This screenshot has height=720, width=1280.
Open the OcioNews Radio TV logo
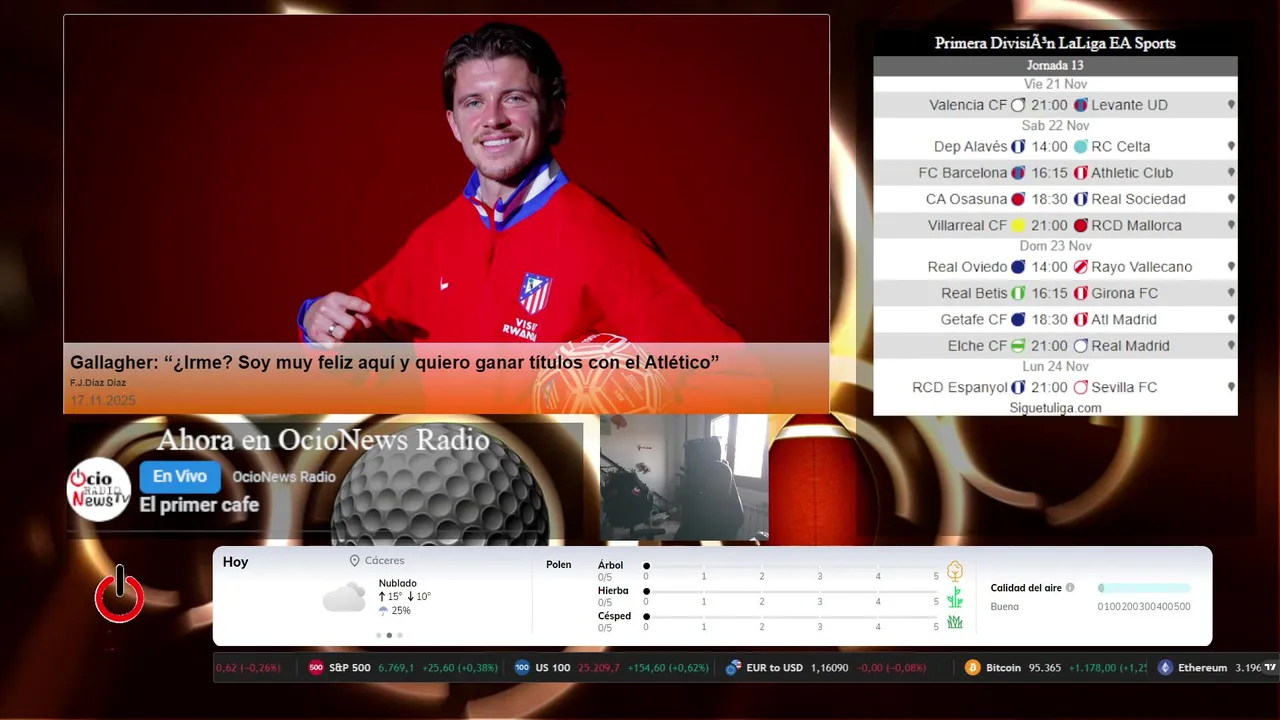coord(99,489)
